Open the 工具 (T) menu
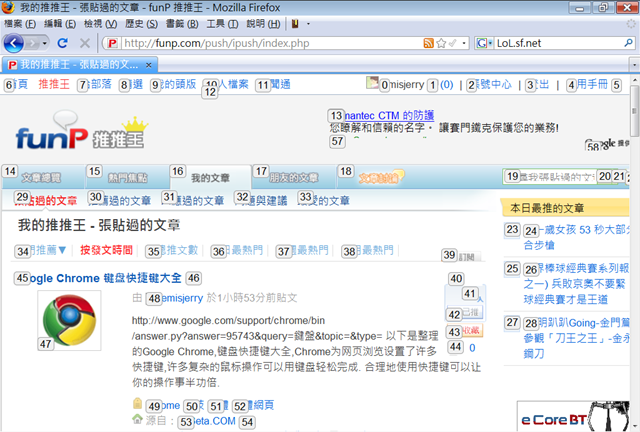 point(222,24)
